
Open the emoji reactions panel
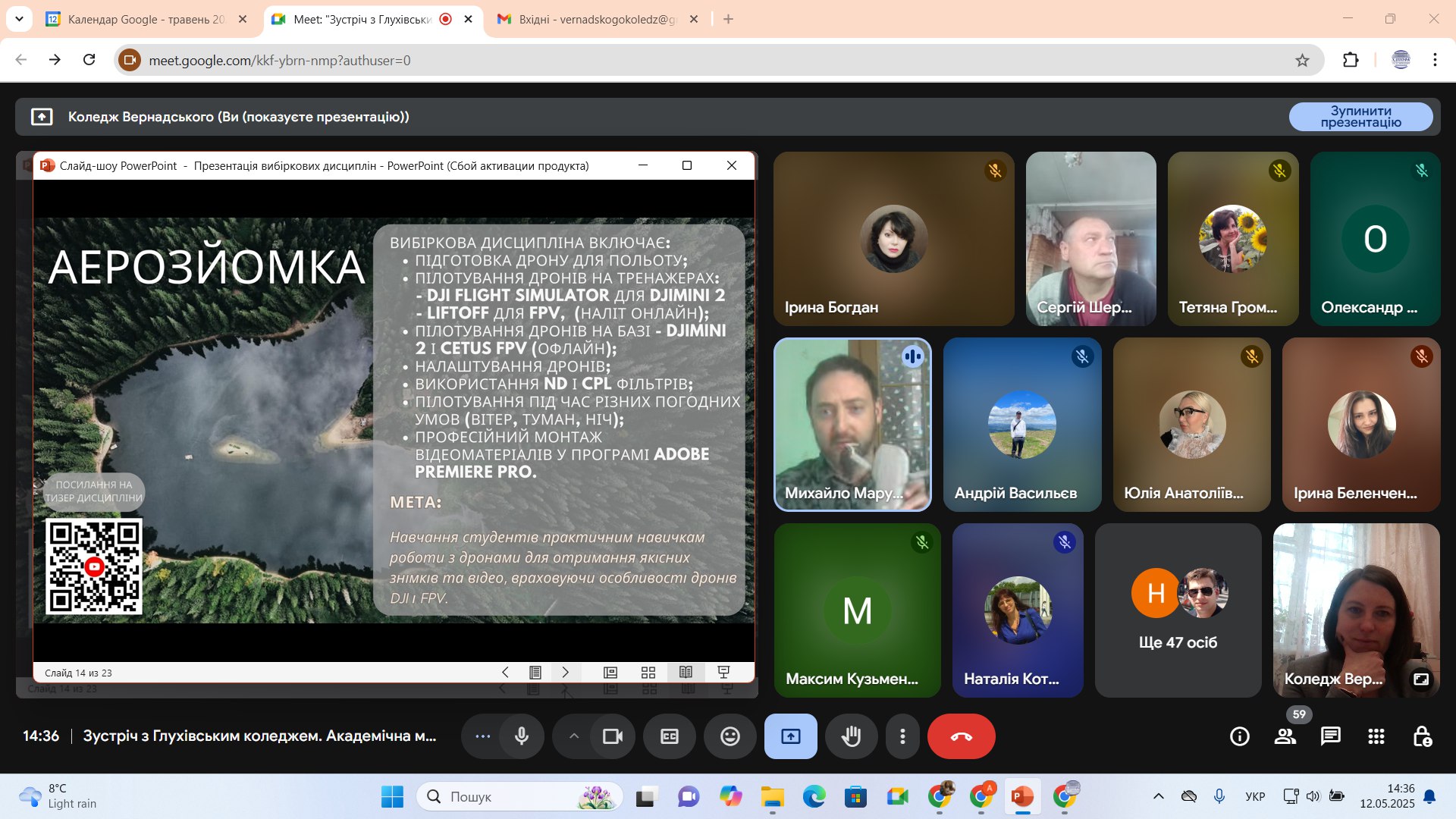pos(730,736)
